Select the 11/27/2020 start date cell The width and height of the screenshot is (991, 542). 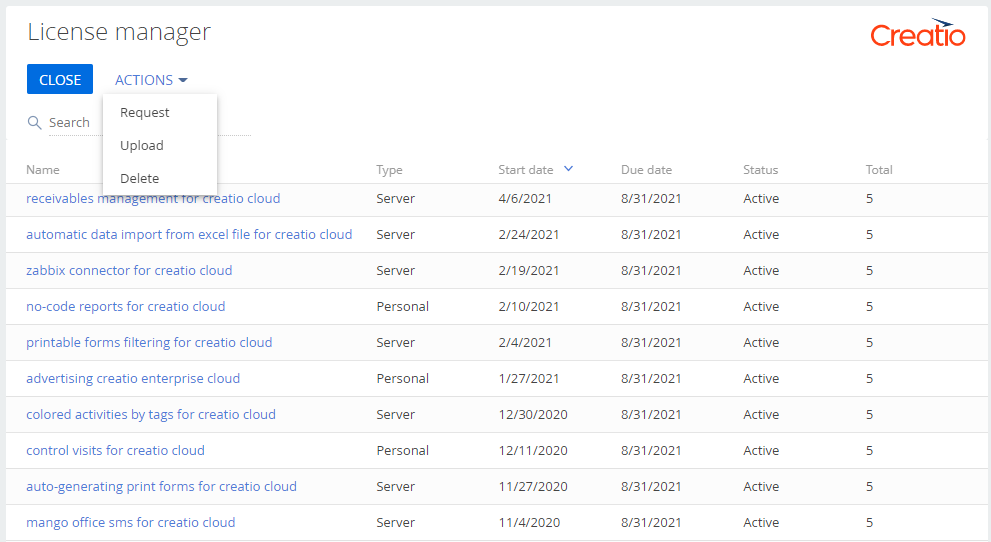533,486
